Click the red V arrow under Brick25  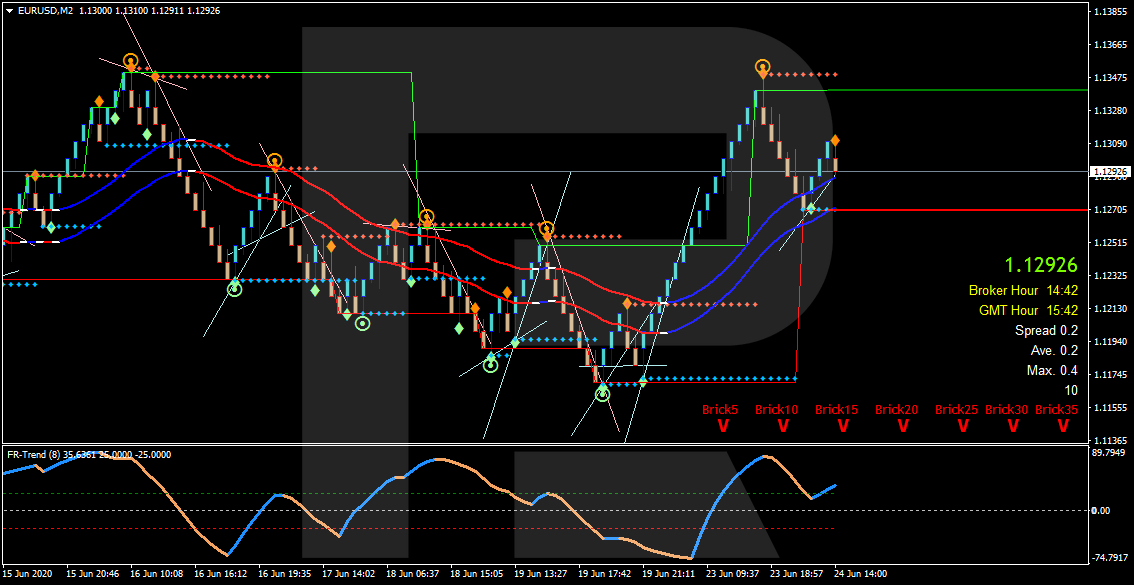point(963,426)
